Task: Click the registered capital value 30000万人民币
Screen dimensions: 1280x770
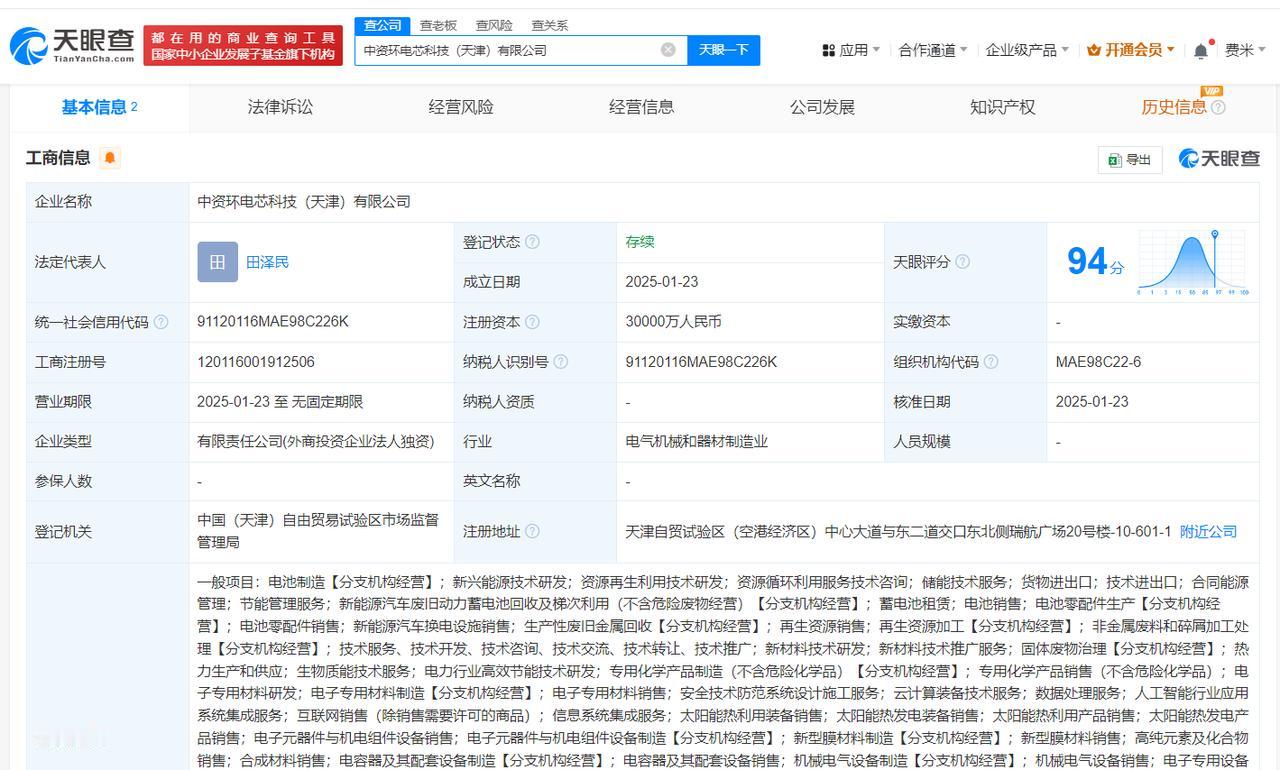Action: (674, 322)
